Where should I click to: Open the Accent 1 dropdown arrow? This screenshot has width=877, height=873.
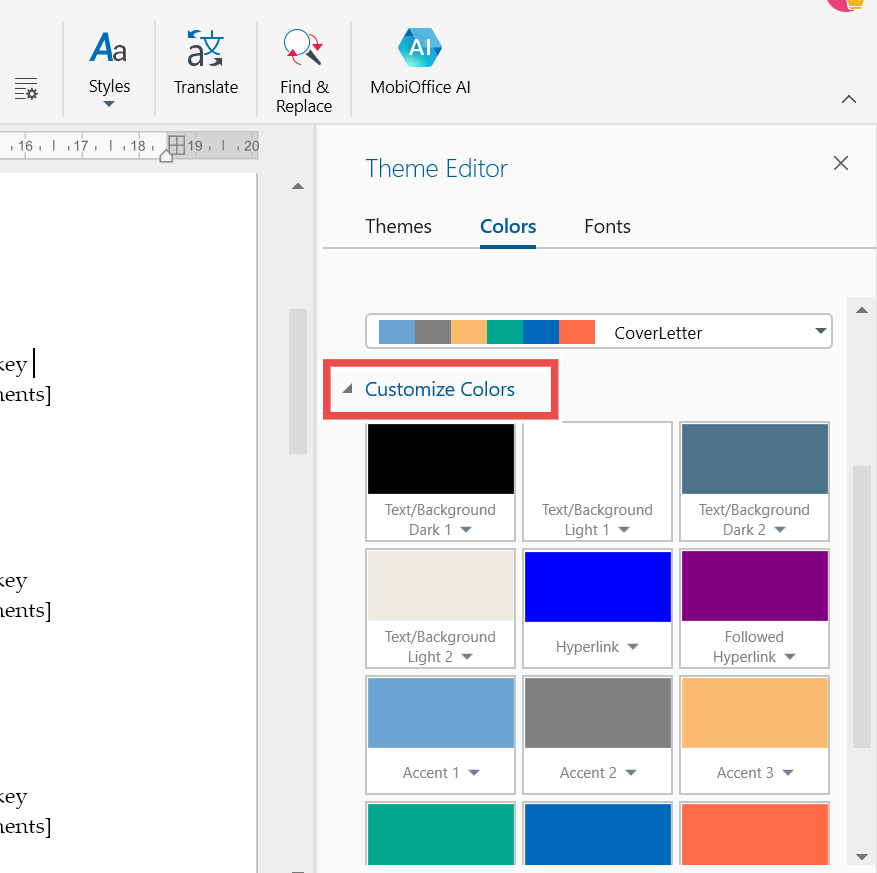tap(474, 773)
